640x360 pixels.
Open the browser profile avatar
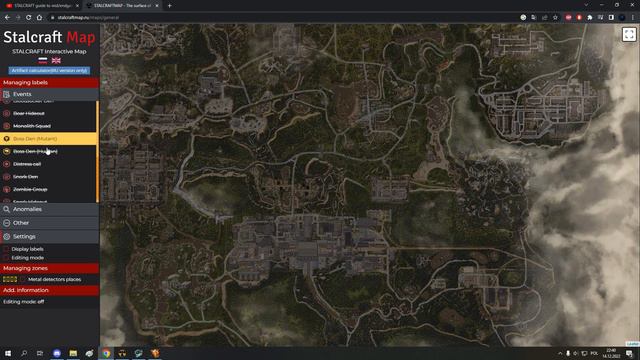click(x=622, y=18)
